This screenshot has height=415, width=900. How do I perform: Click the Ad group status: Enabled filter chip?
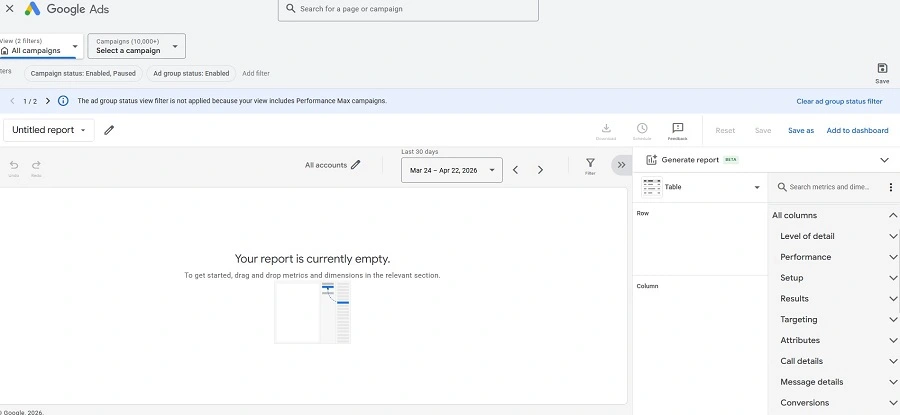[x=191, y=73]
